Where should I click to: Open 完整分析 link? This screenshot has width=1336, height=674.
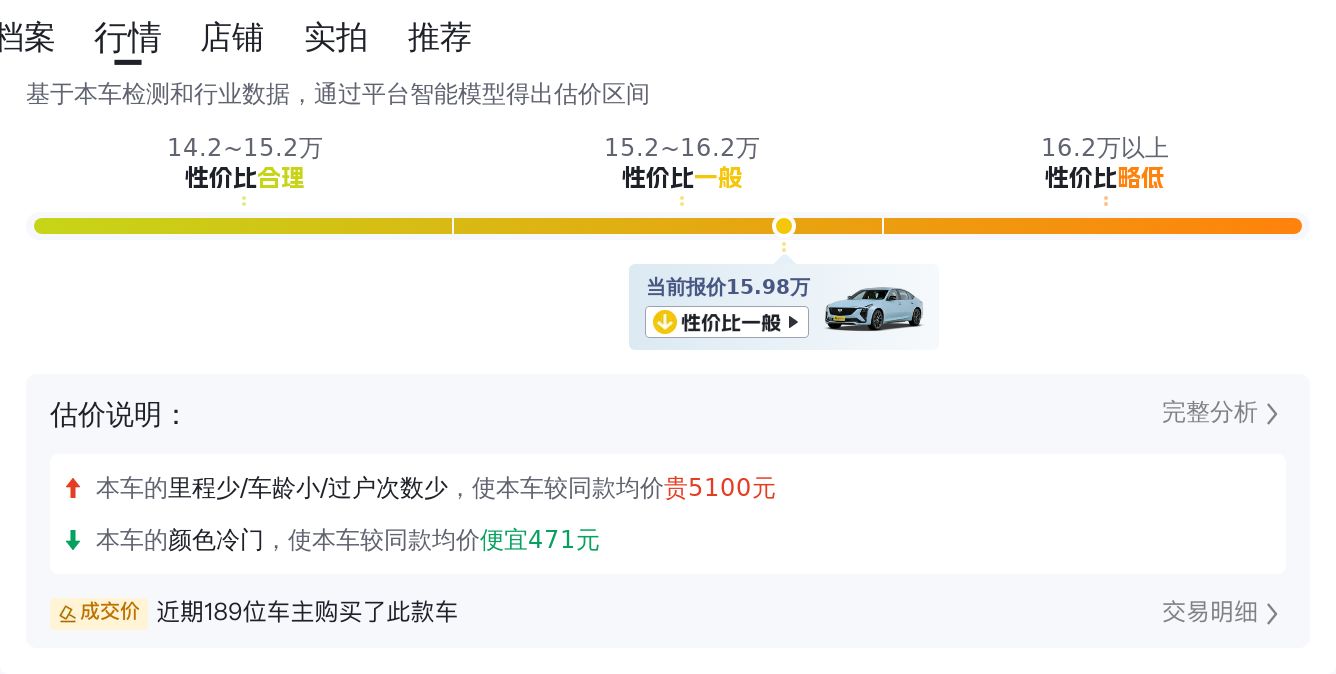tap(1210, 412)
